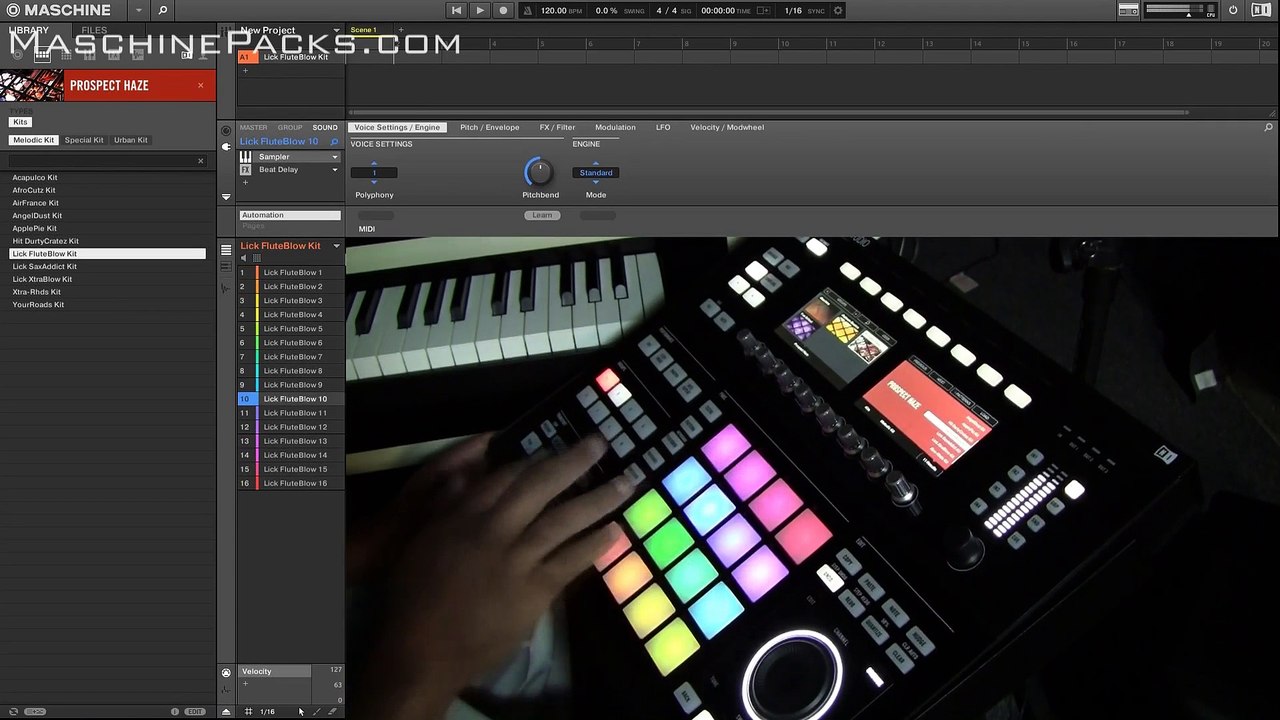1280x720 pixels.
Task: Toggle the browser EDIT button
Action: tap(195, 712)
